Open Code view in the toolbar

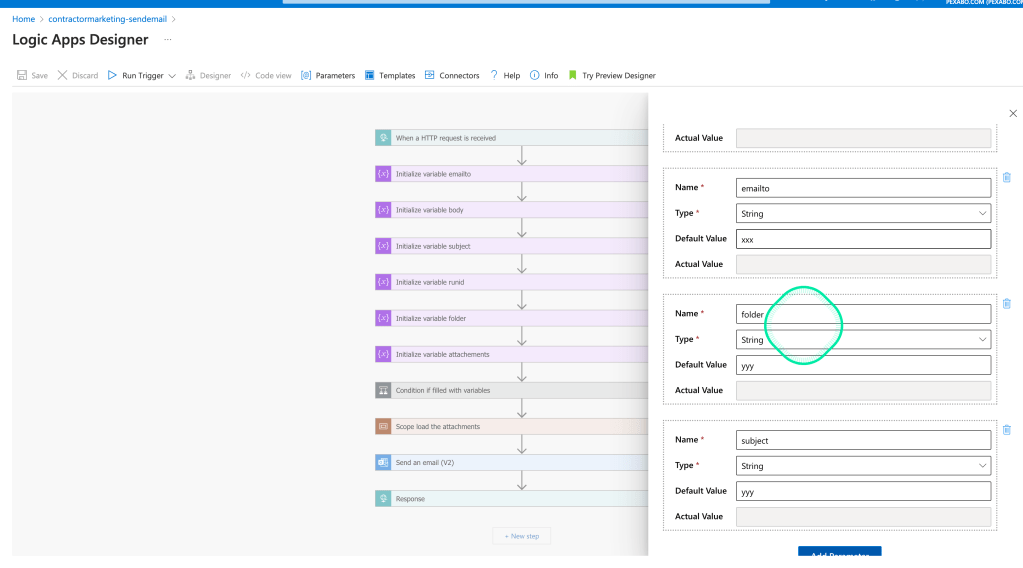(x=266, y=75)
